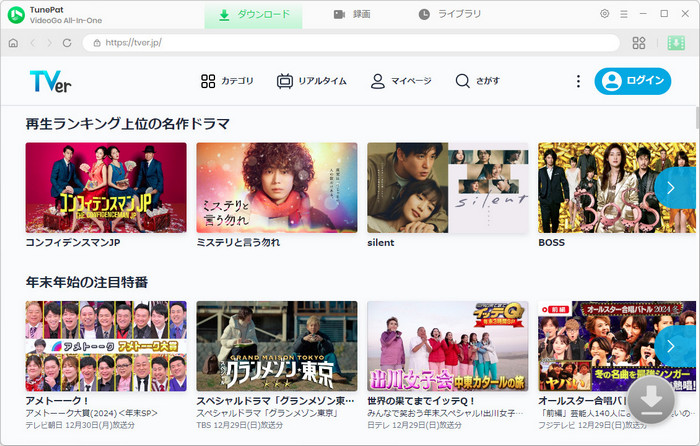The width and height of the screenshot is (700, 446).
Task: Open the silent drama thumbnail
Action: click(448, 188)
